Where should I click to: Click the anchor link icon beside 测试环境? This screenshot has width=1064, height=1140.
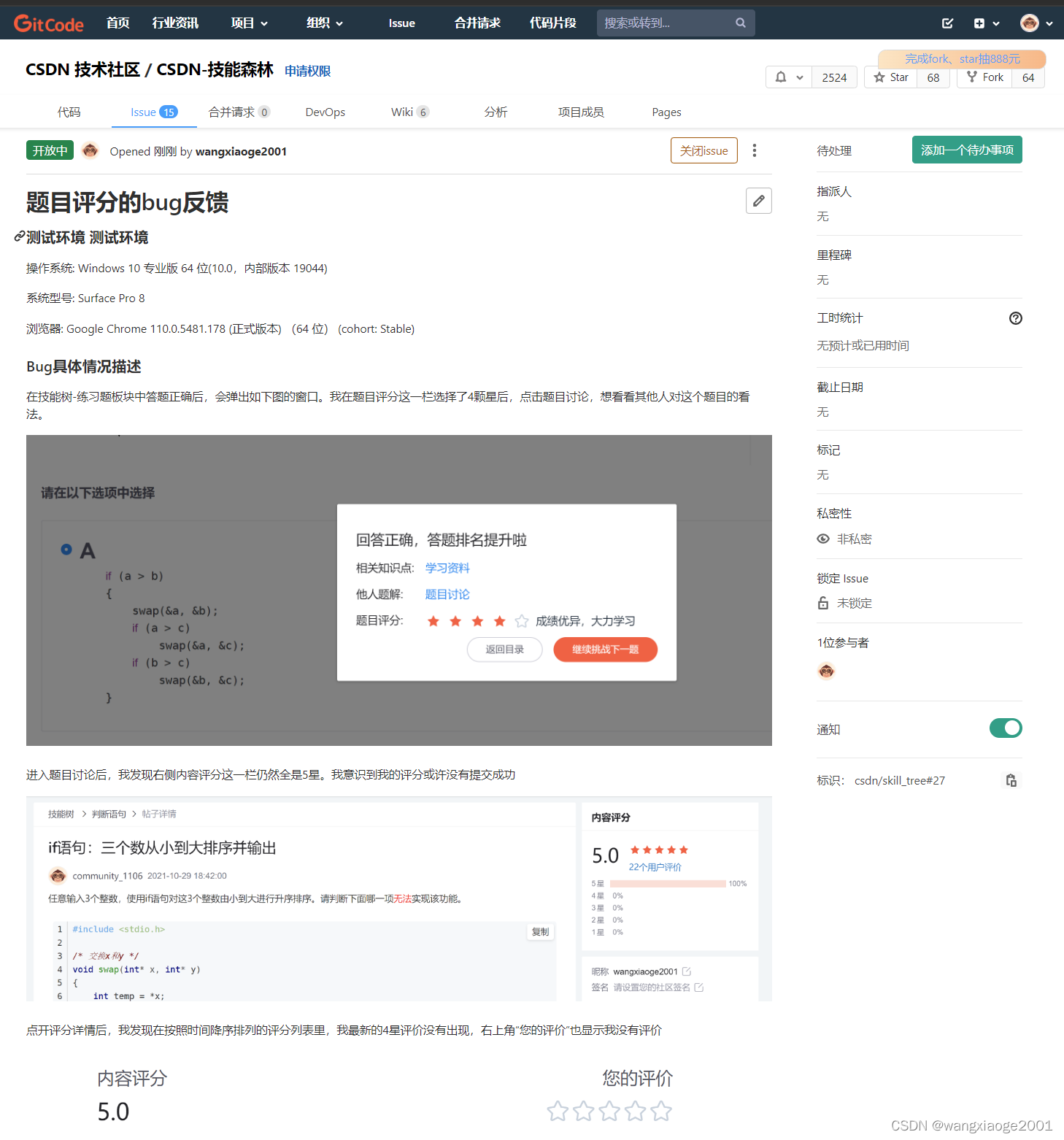click(20, 236)
